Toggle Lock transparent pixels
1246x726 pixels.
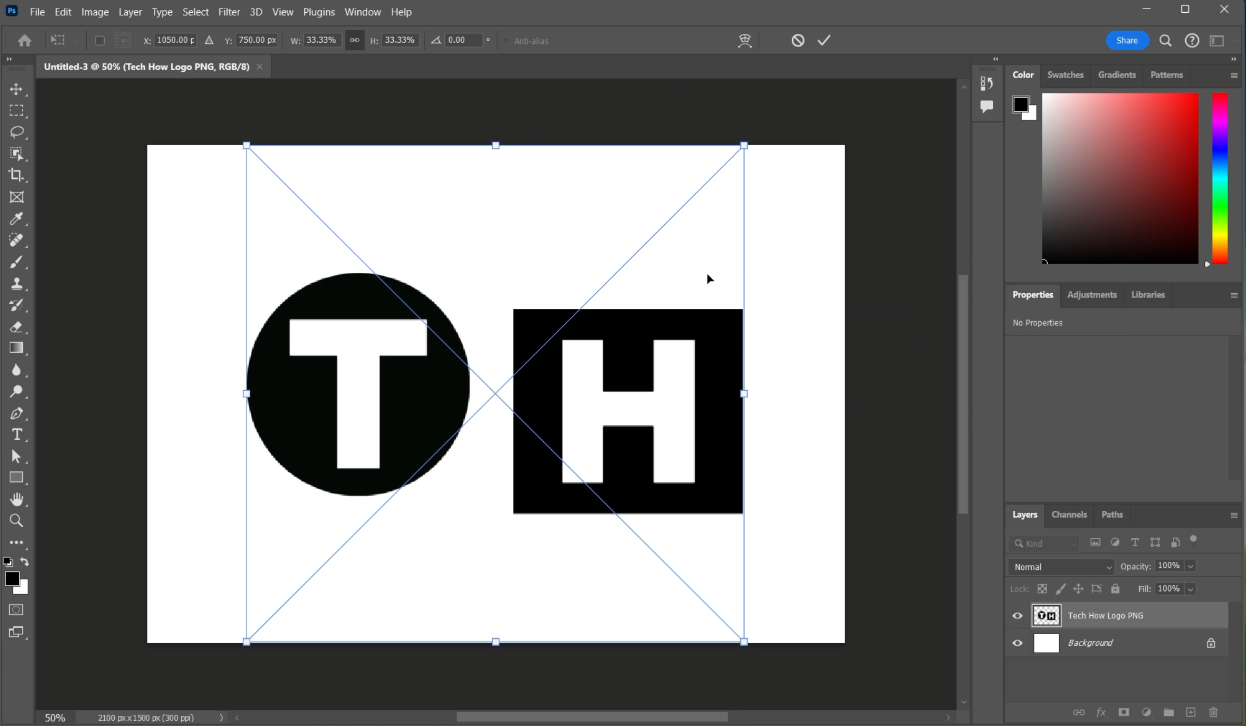[x=1042, y=589]
